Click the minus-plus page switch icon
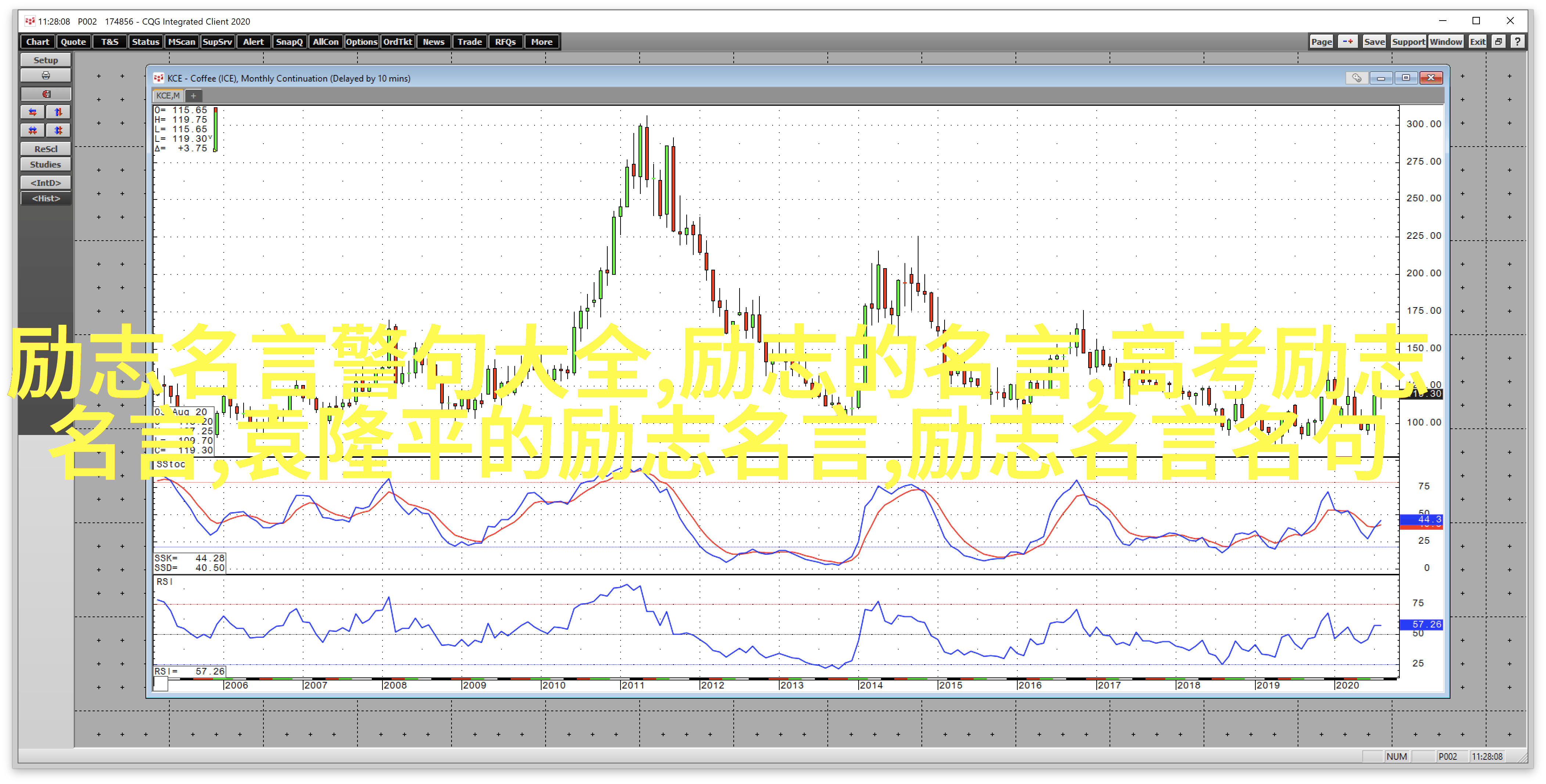 1348,42
